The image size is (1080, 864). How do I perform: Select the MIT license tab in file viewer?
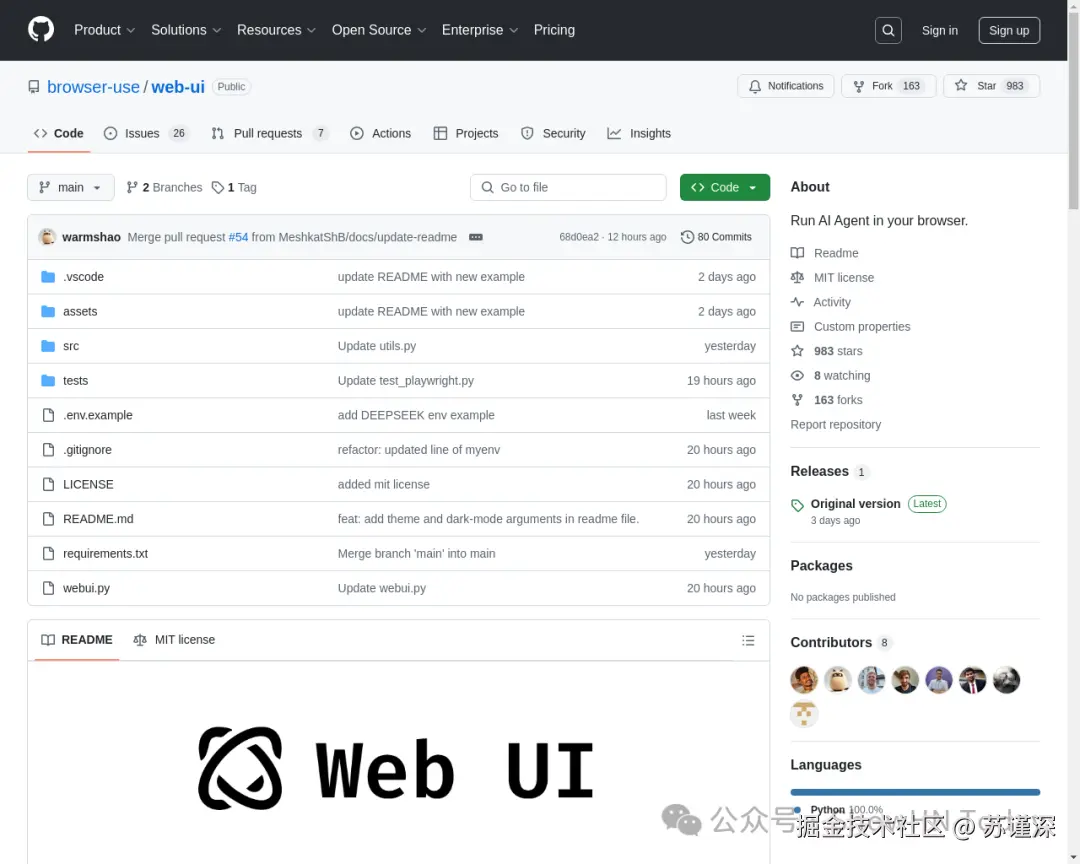pyautogui.click(x=174, y=640)
